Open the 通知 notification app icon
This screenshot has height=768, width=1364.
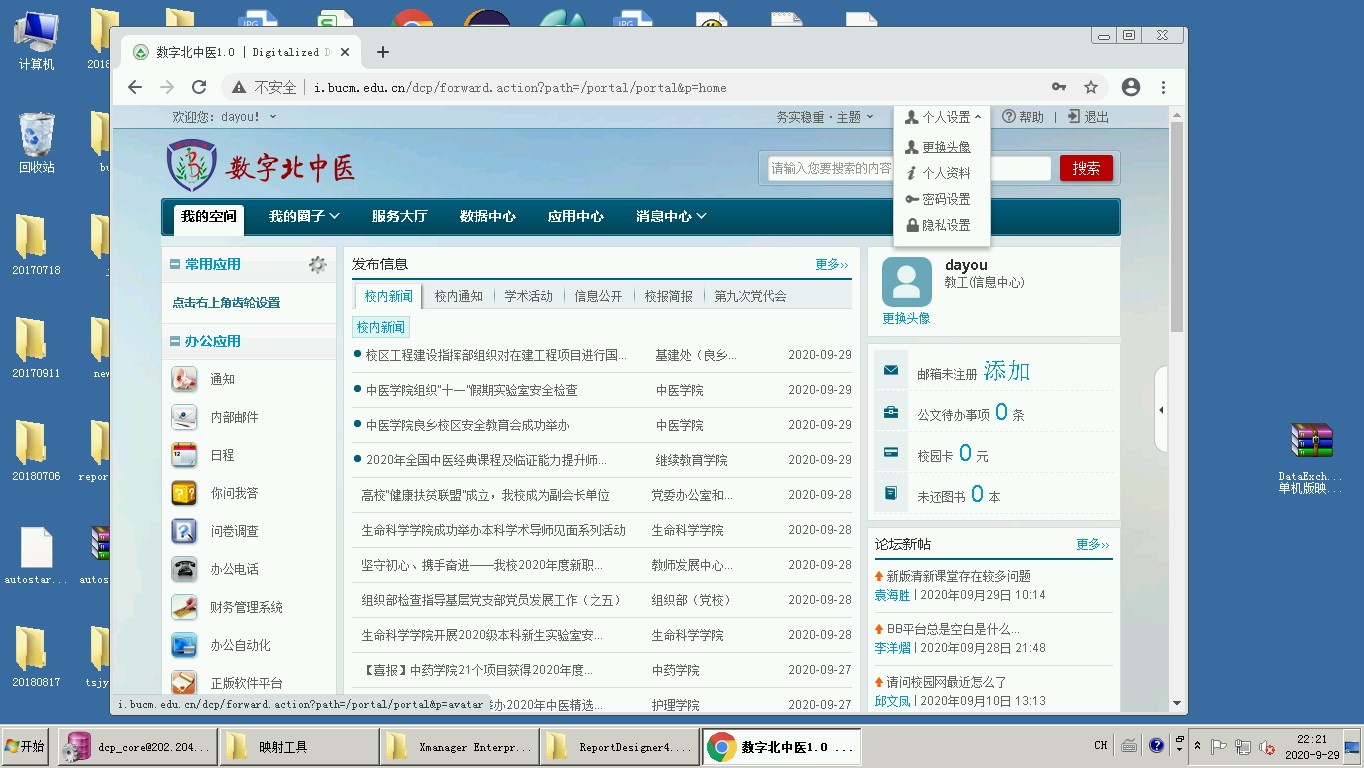184,379
